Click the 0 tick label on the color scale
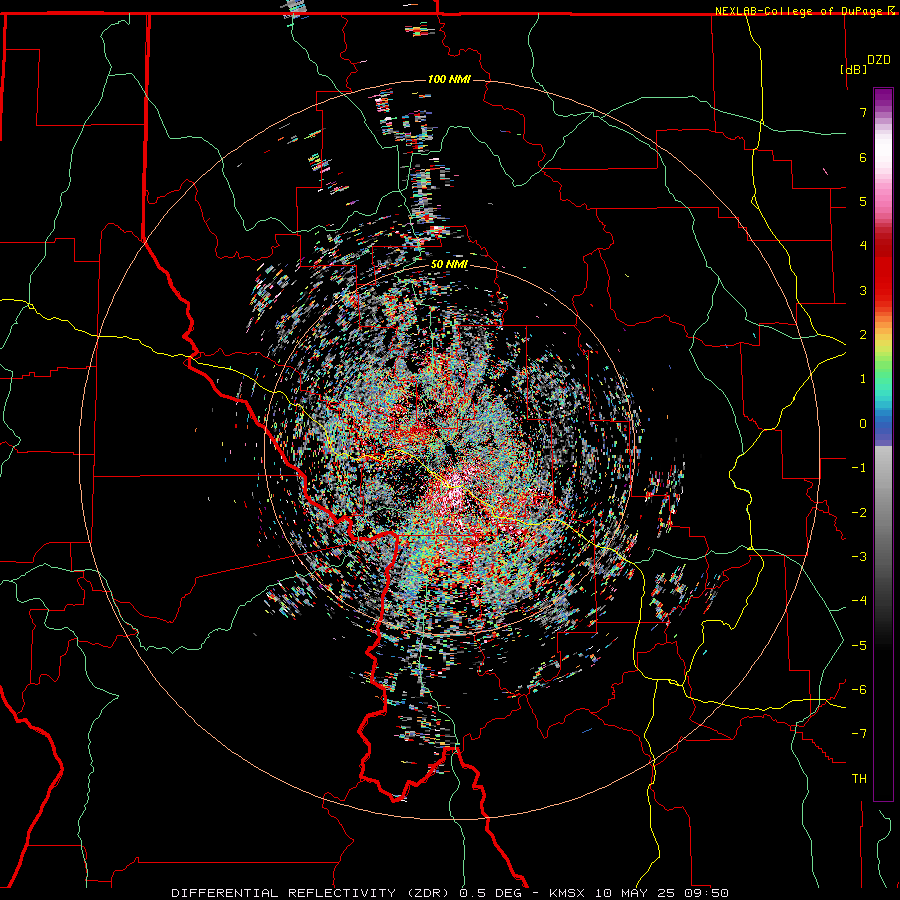Image resolution: width=900 pixels, height=900 pixels. (863, 424)
